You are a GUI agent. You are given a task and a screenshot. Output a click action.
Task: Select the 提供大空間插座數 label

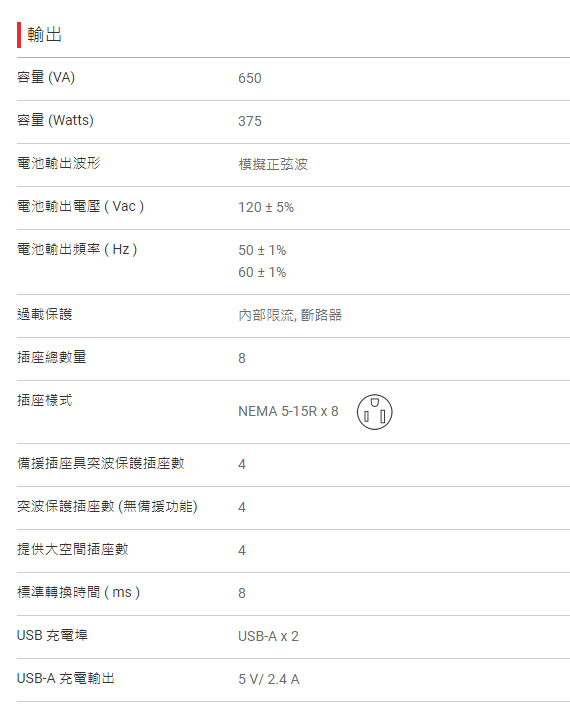72,549
